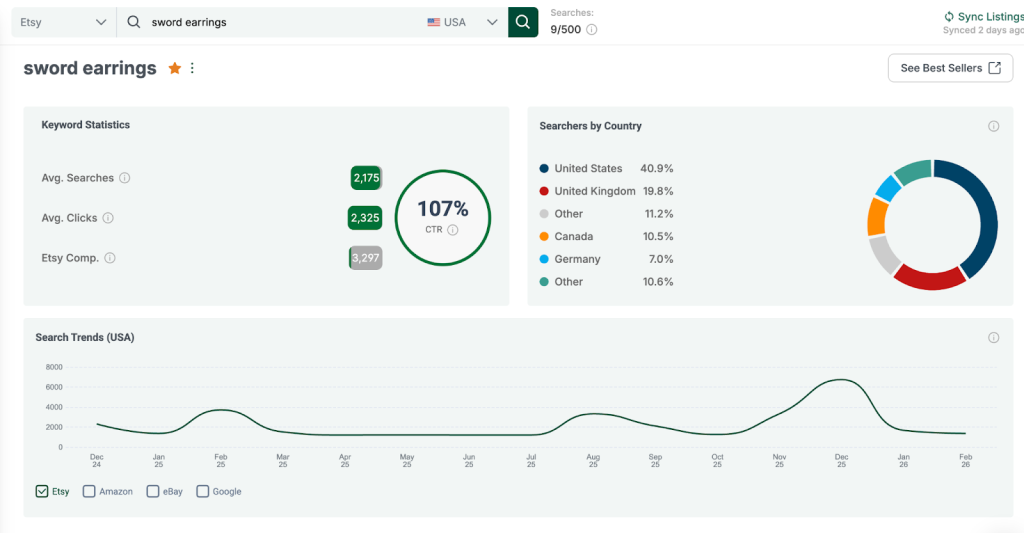The image size is (1024, 533).
Task: Open the three-dot options menu beside keyword
Action: pyautogui.click(x=192, y=68)
